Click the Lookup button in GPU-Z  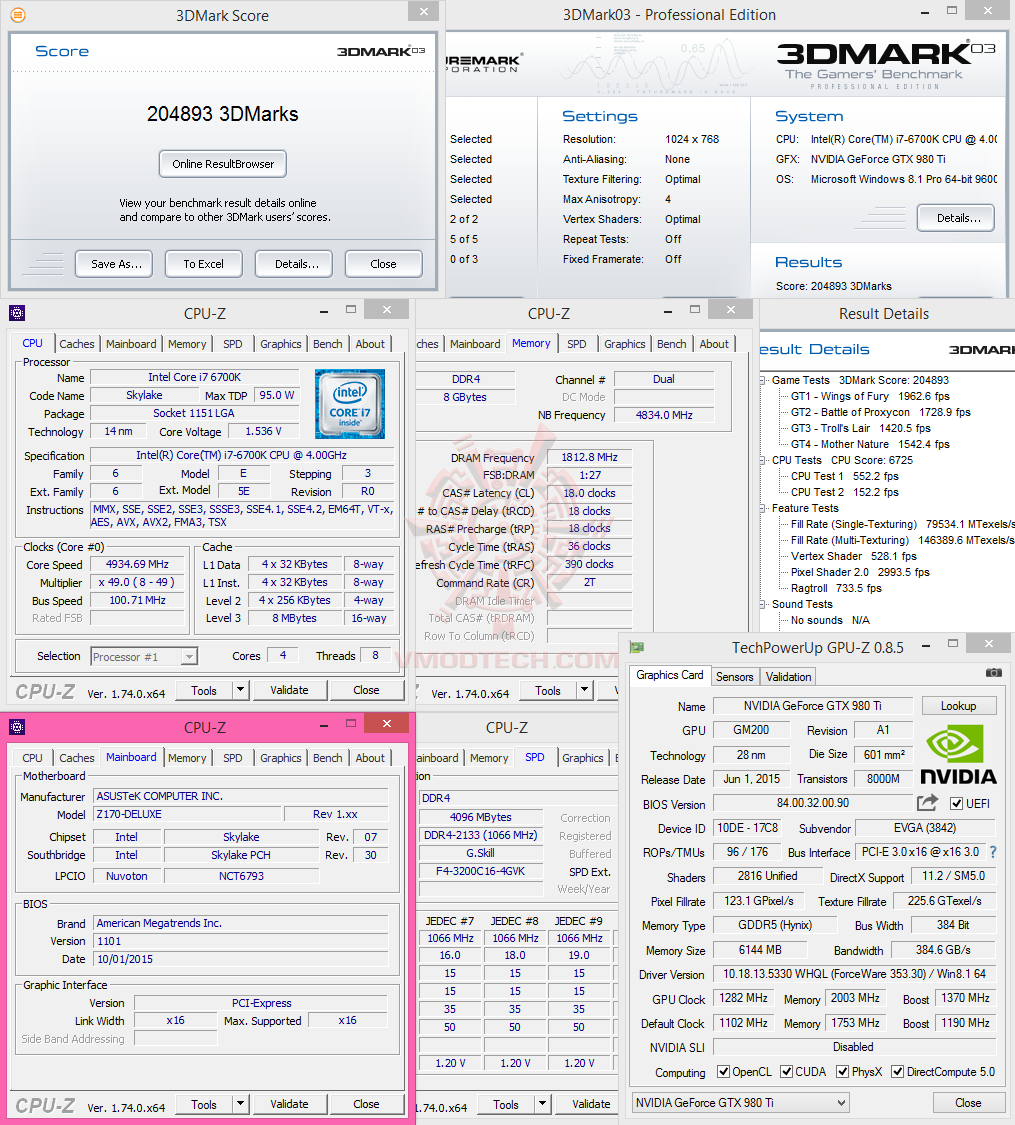tap(959, 706)
